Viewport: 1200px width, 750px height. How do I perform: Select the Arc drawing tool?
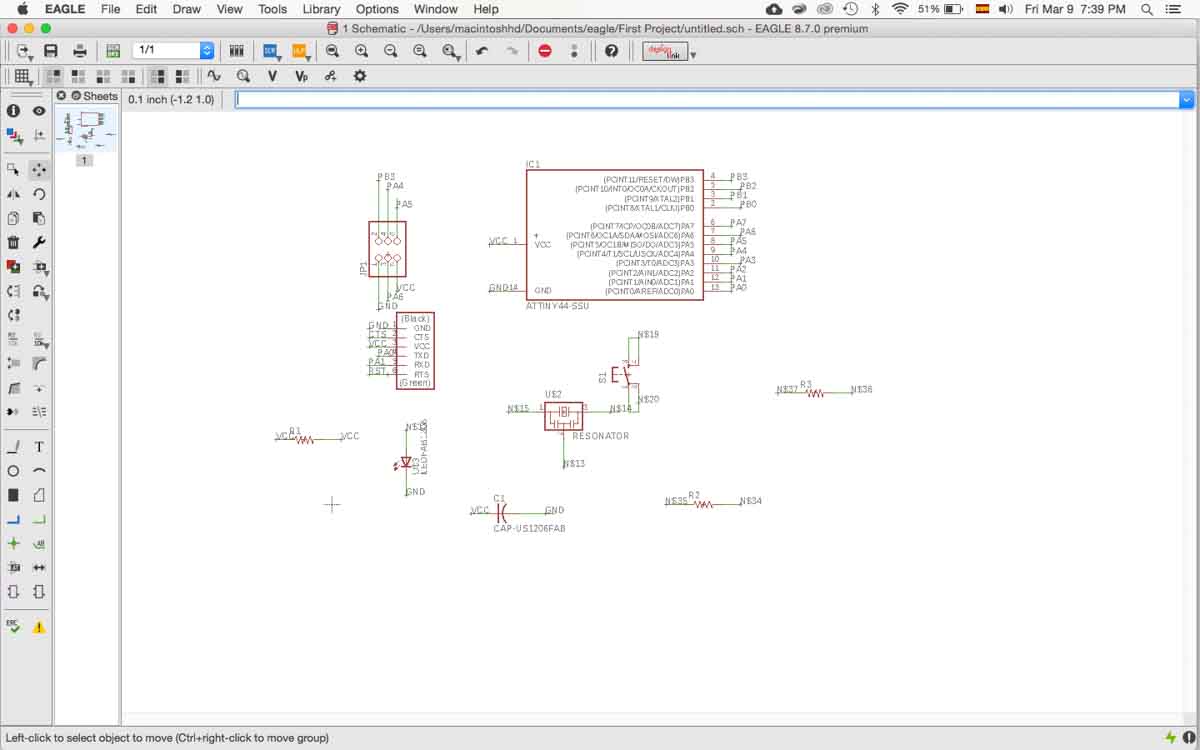[x=39, y=471]
